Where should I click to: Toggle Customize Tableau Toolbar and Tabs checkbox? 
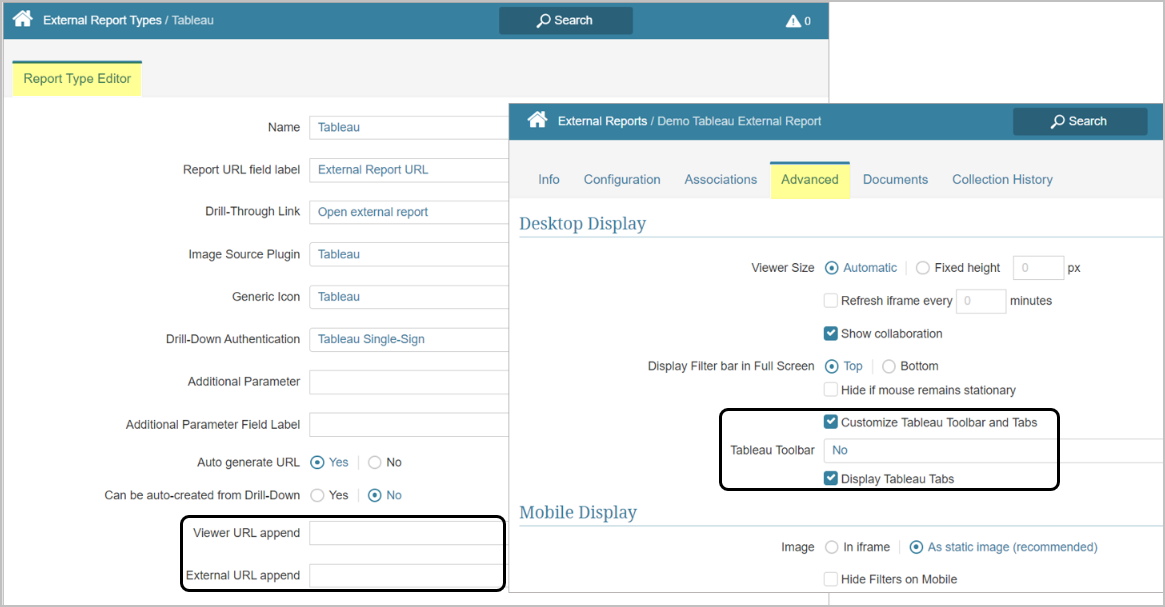click(x=831, y=422)
